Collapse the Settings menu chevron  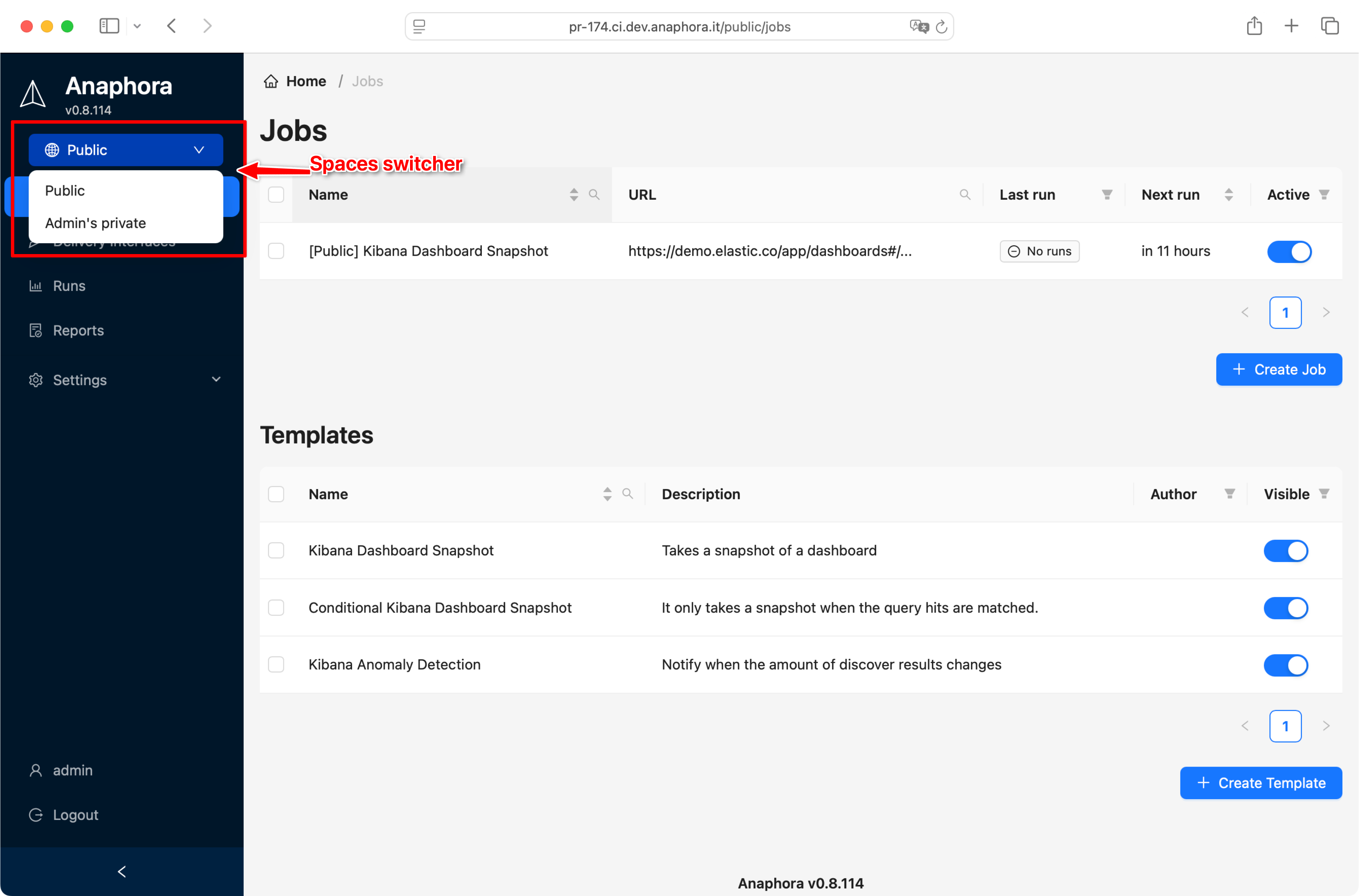[x=215, y=379]
